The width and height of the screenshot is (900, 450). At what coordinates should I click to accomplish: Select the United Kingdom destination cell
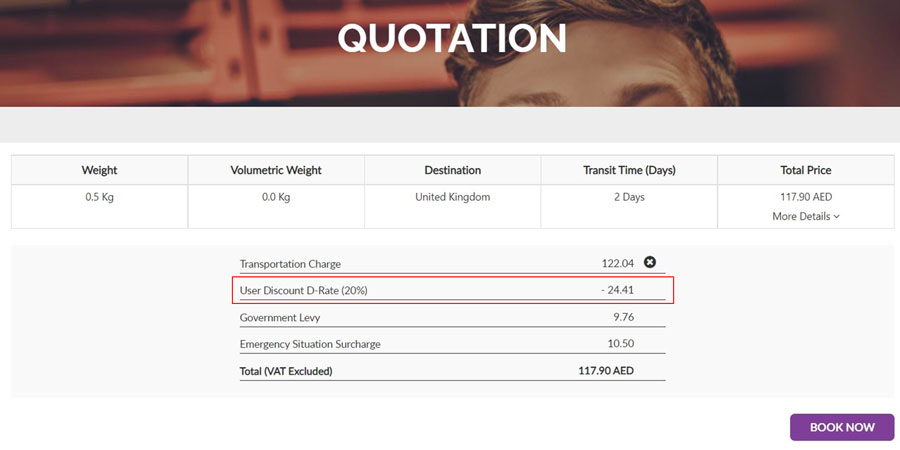(x=452, y=197)
